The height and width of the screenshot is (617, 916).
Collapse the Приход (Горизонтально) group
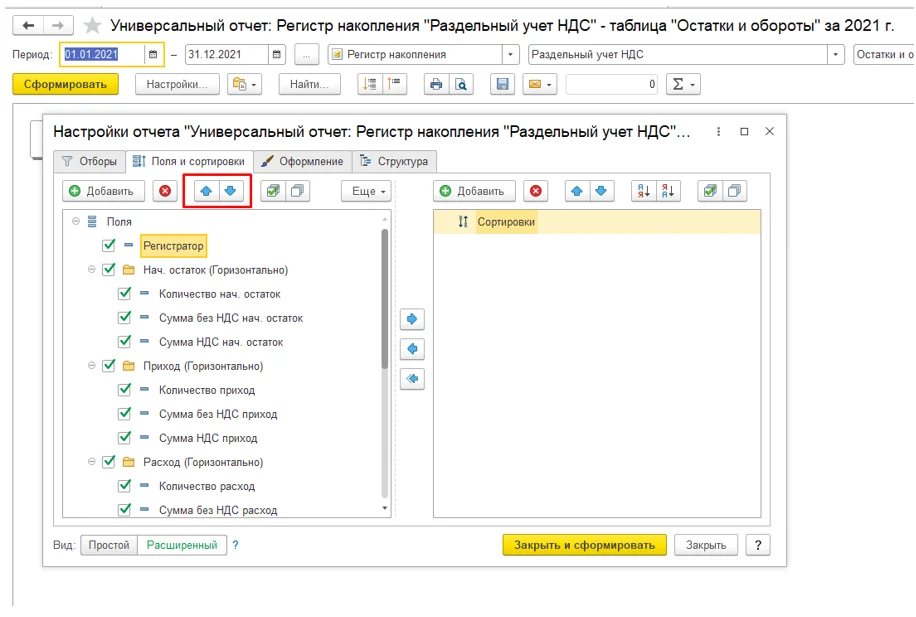(x=92, y=366)
